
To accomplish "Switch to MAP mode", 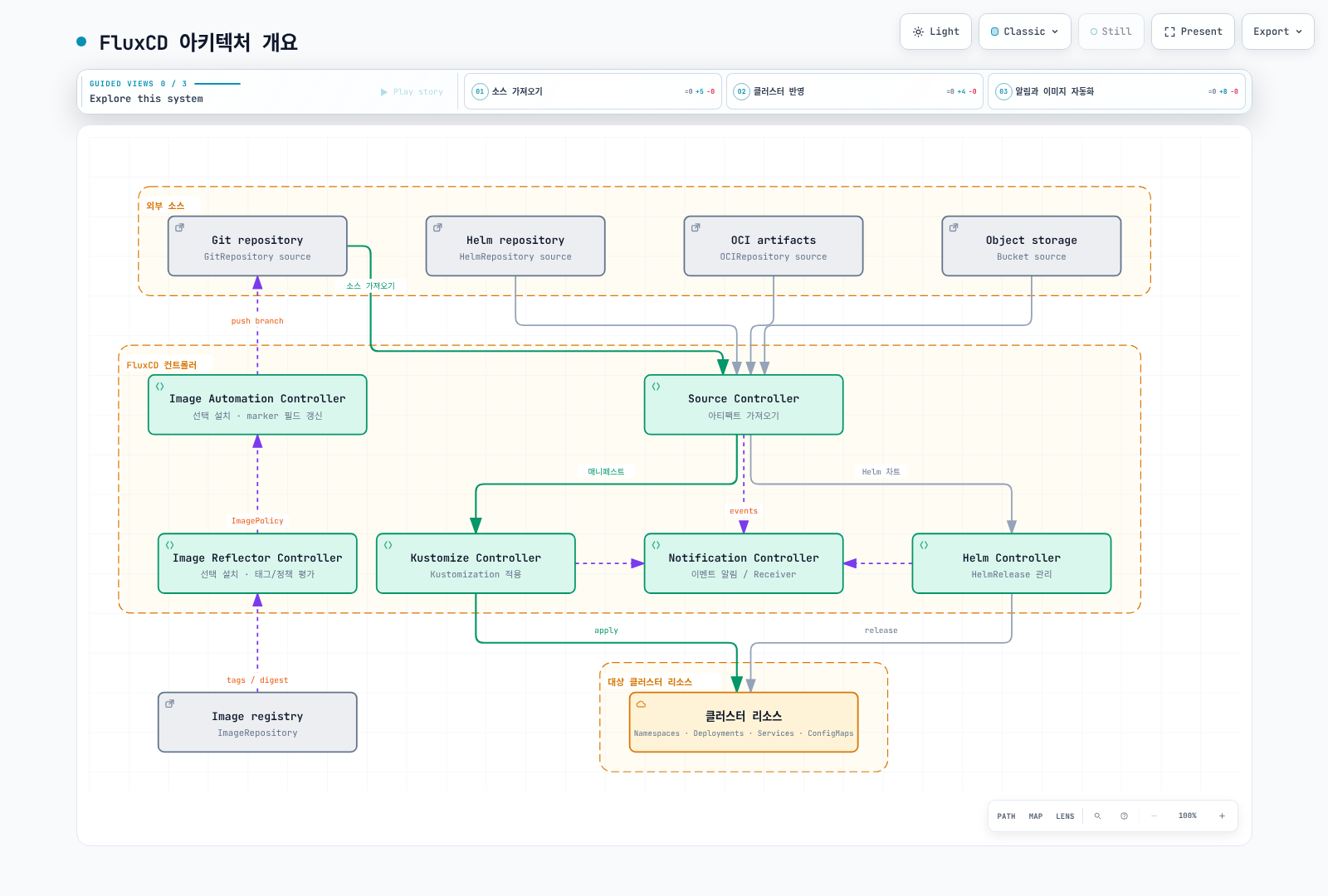I will (x=1036, y=816).
